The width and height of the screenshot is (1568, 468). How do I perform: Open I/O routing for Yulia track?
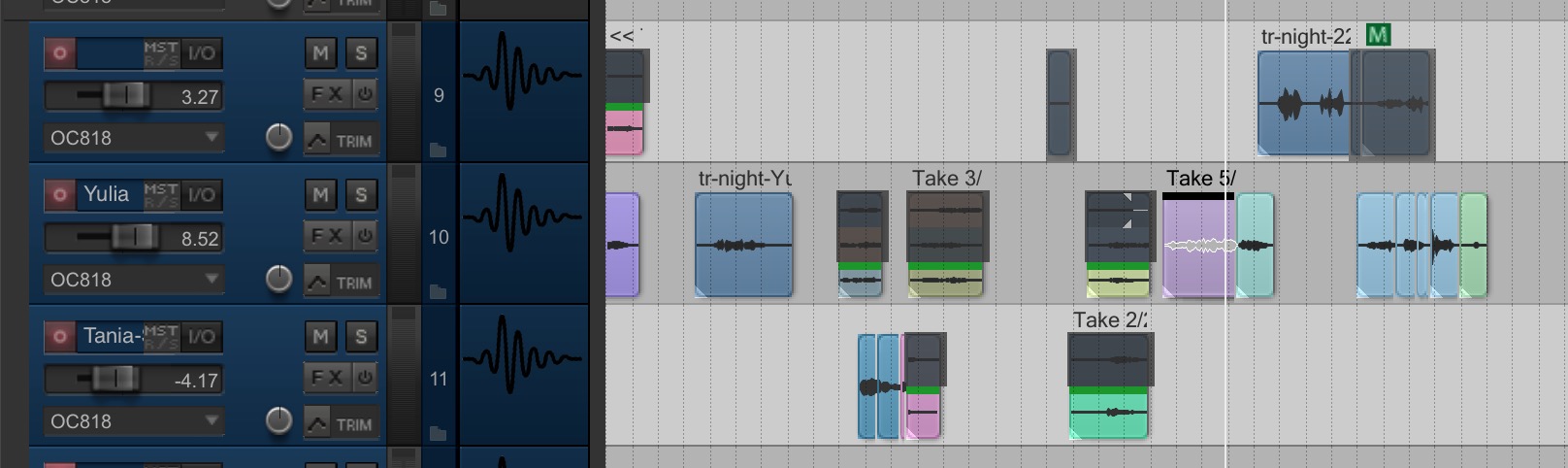202,195
